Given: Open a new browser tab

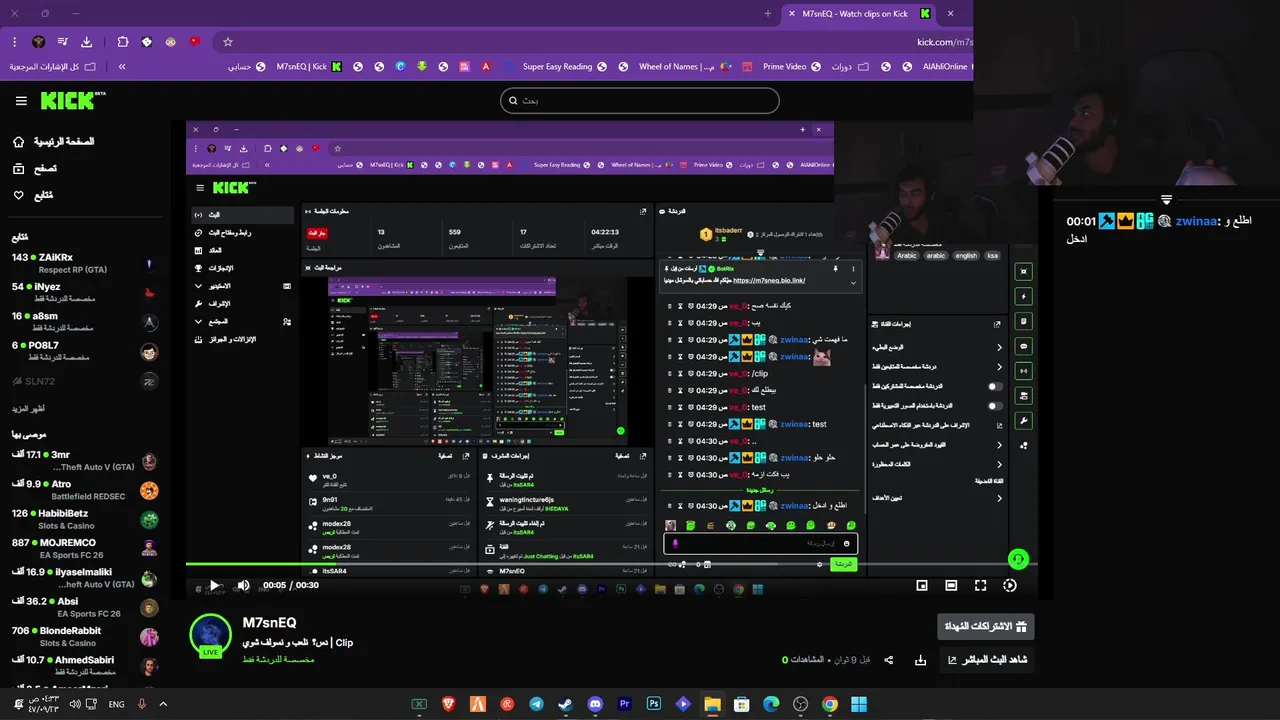Looking at the screenshot, I should [767, 14].
